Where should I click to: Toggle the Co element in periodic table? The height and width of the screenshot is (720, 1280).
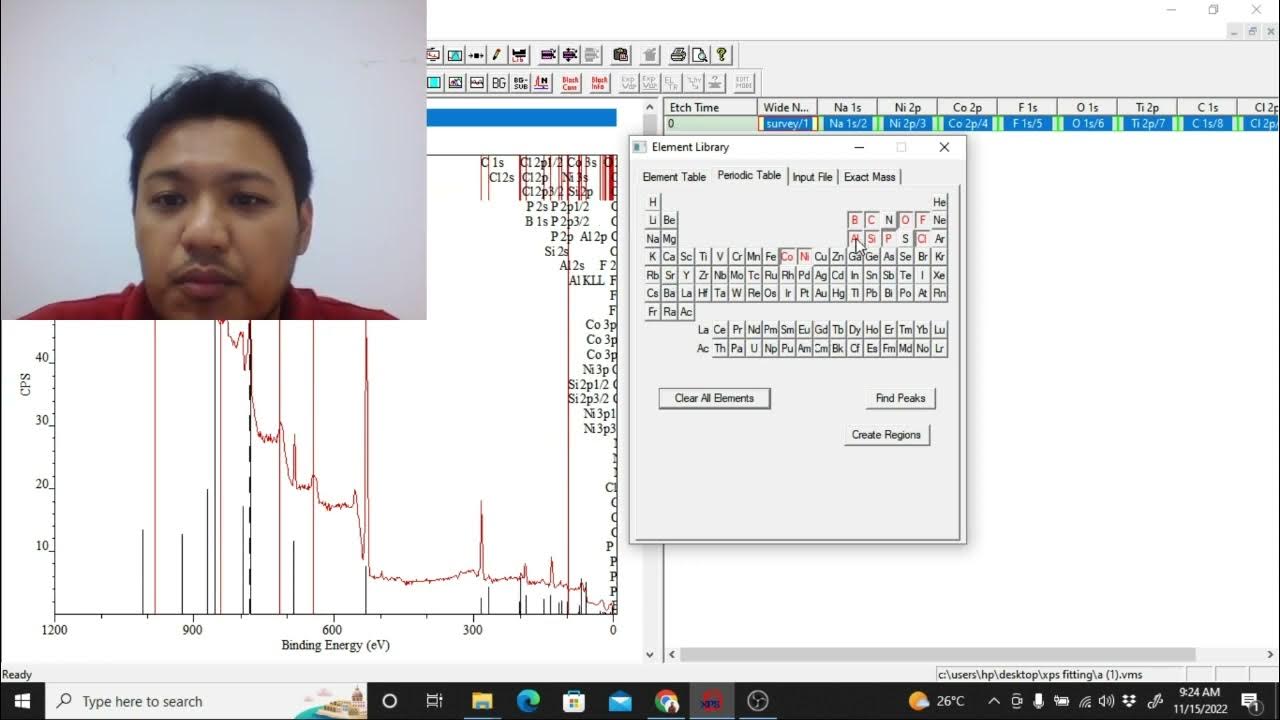787,257
